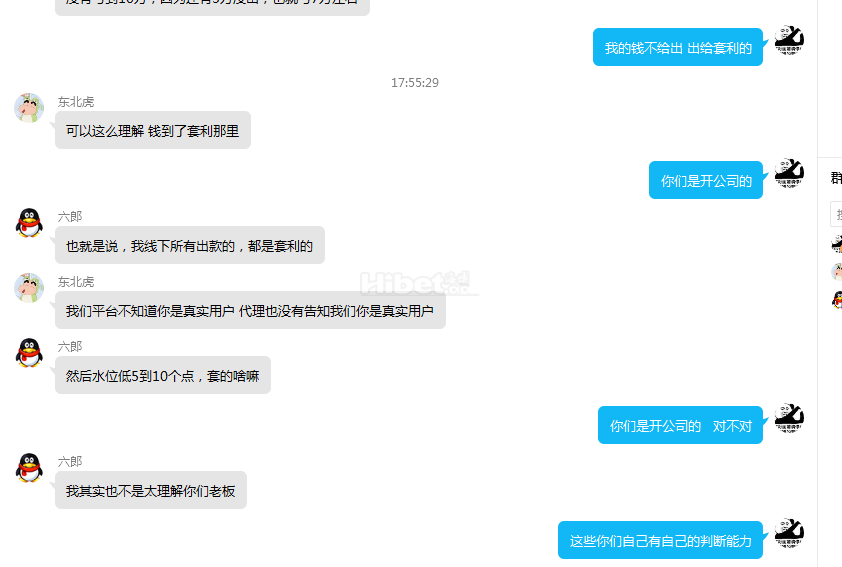Select the '我其实也不是太理解你们老板' bubble
This screenshot has height=567, width=842.
pyautogui.click(x=151, y=490)
